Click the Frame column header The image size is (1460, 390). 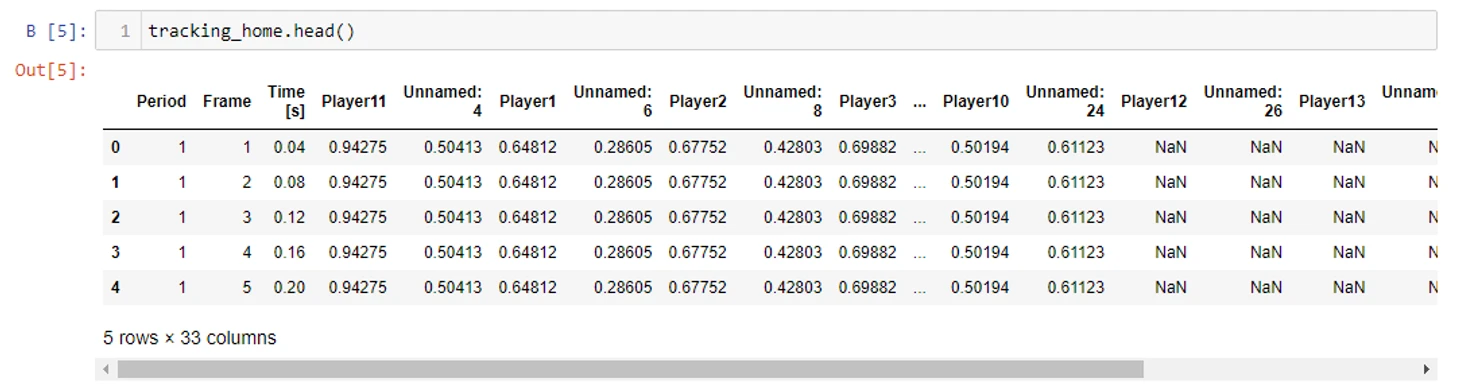227,101
